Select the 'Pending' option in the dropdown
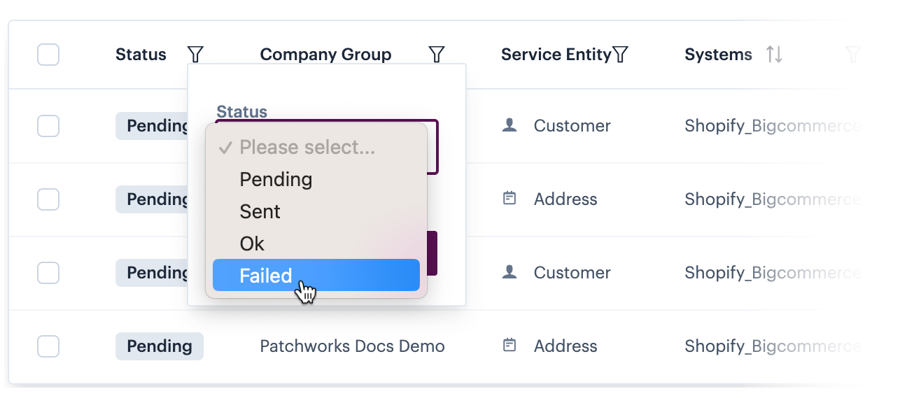Image resolution: width=900 pixels, height=403 pixels. pos(276,180)
